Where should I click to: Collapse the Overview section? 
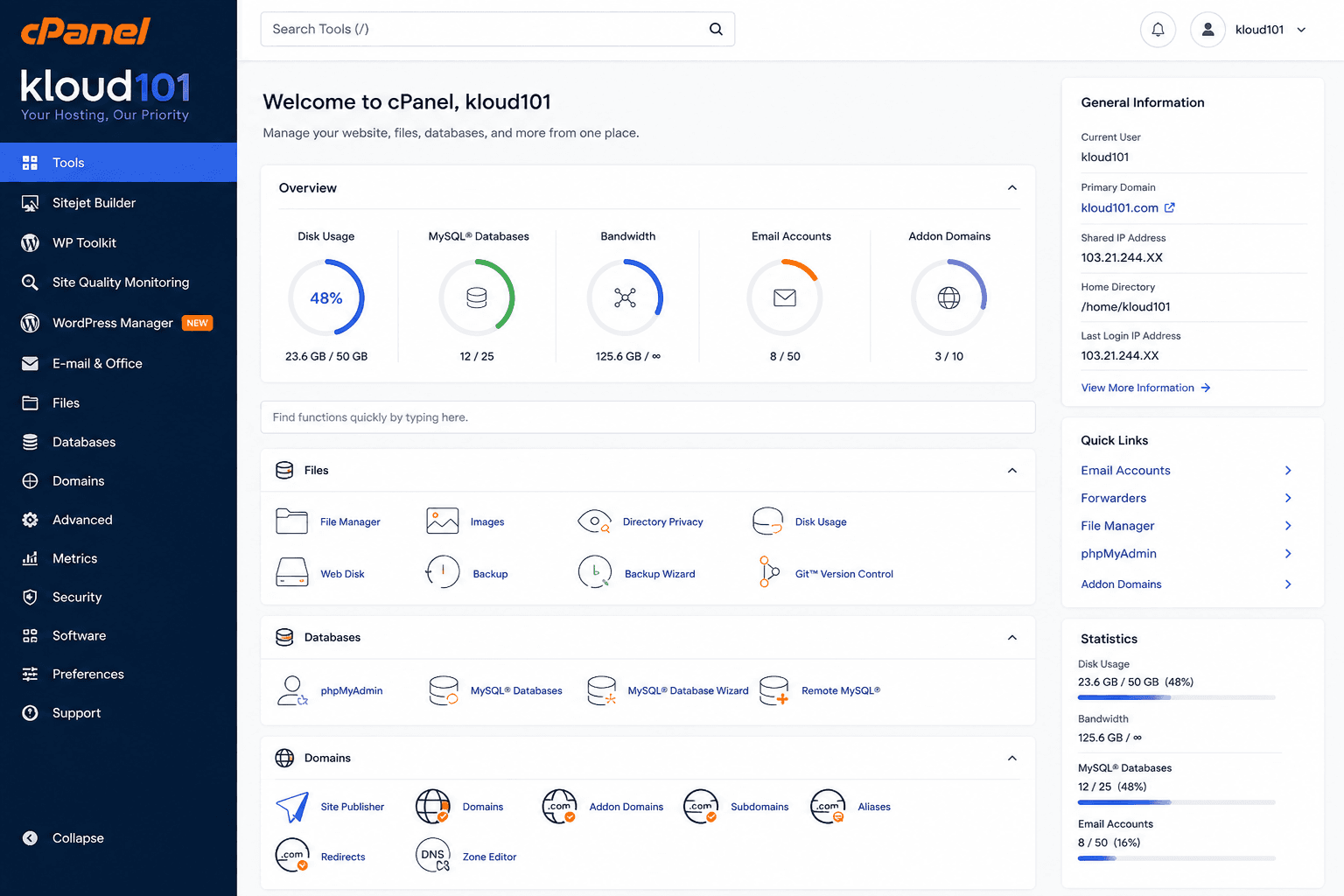click(1012, 188)
